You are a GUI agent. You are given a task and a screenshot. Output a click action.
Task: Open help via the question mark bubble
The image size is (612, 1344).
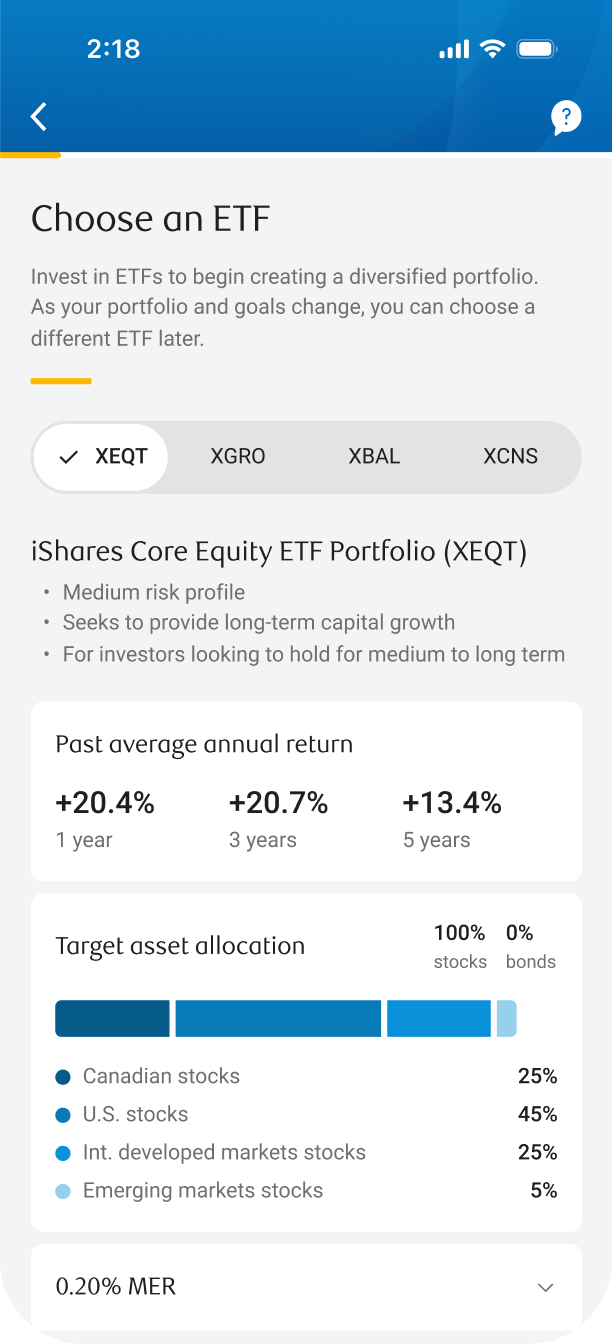566,116
